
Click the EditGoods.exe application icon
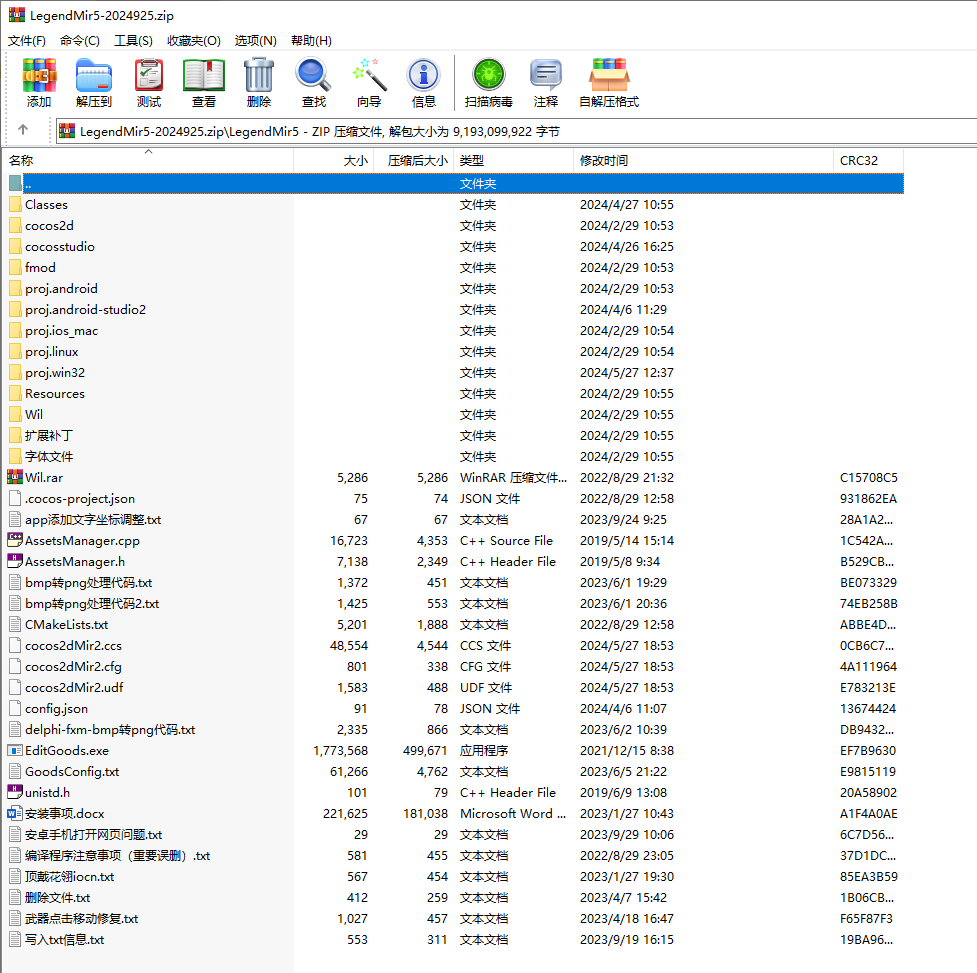(15, 750)
